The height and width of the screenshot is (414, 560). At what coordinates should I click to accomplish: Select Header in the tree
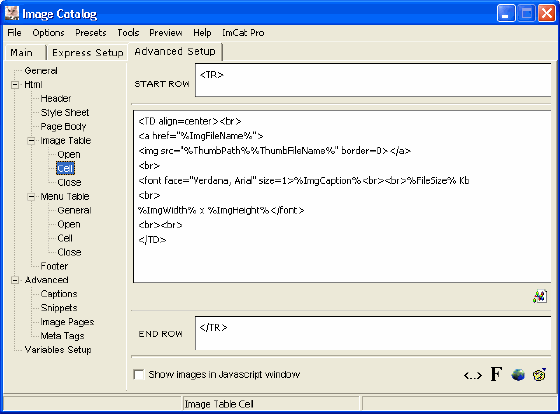pos(56,99)
